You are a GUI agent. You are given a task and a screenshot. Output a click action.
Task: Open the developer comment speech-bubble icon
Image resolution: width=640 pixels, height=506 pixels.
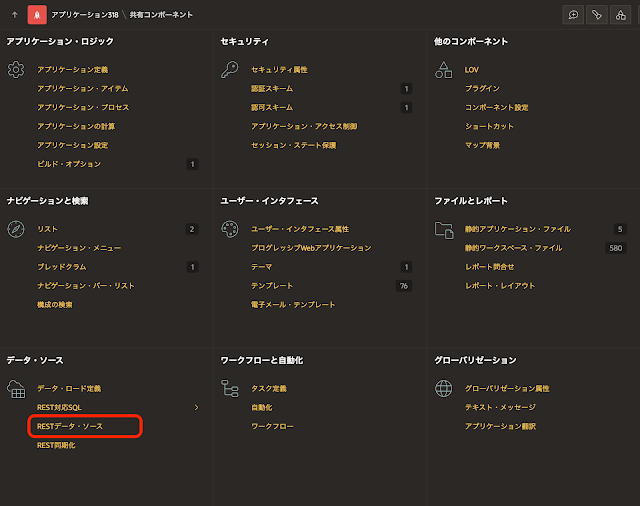click(x=574, y=15)
